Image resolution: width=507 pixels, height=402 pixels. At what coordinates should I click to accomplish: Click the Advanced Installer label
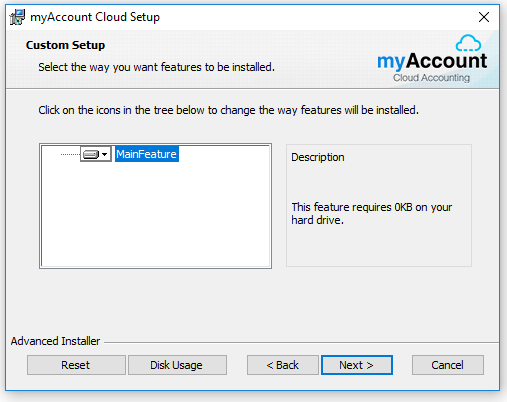pyautogui.click(x=55, y=341)
